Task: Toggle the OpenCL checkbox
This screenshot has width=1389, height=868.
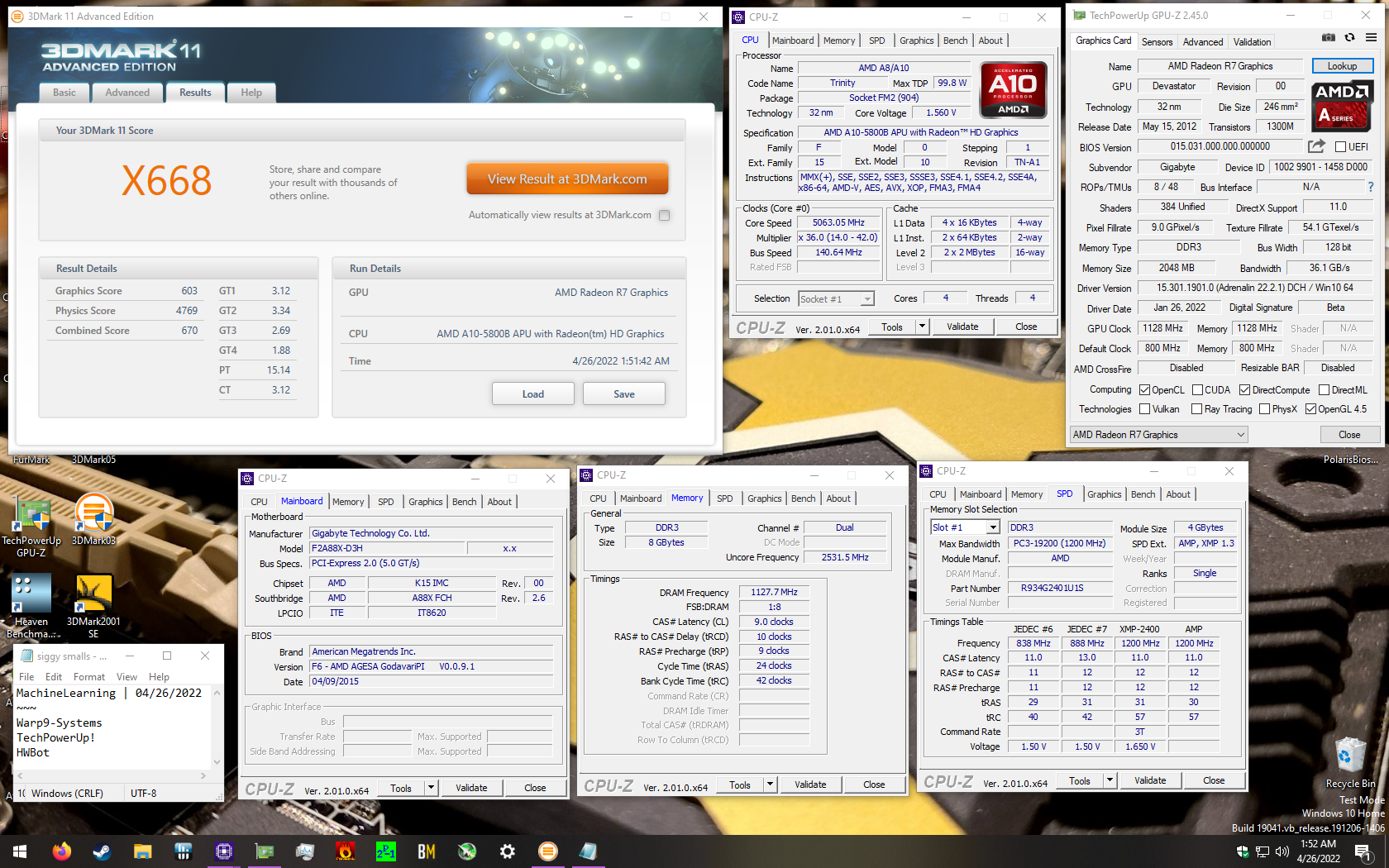Action: [1145, 390]
